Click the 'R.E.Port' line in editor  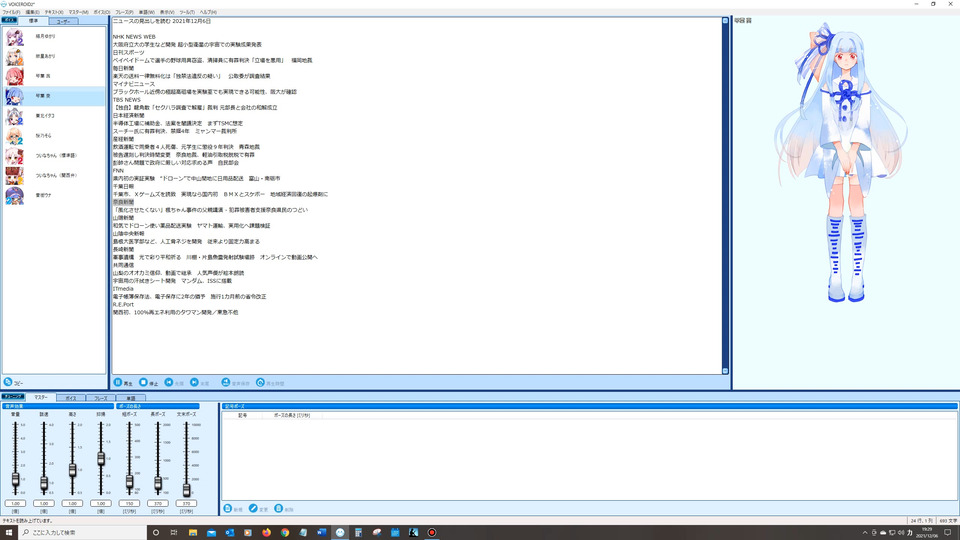[x=123, y=304]
